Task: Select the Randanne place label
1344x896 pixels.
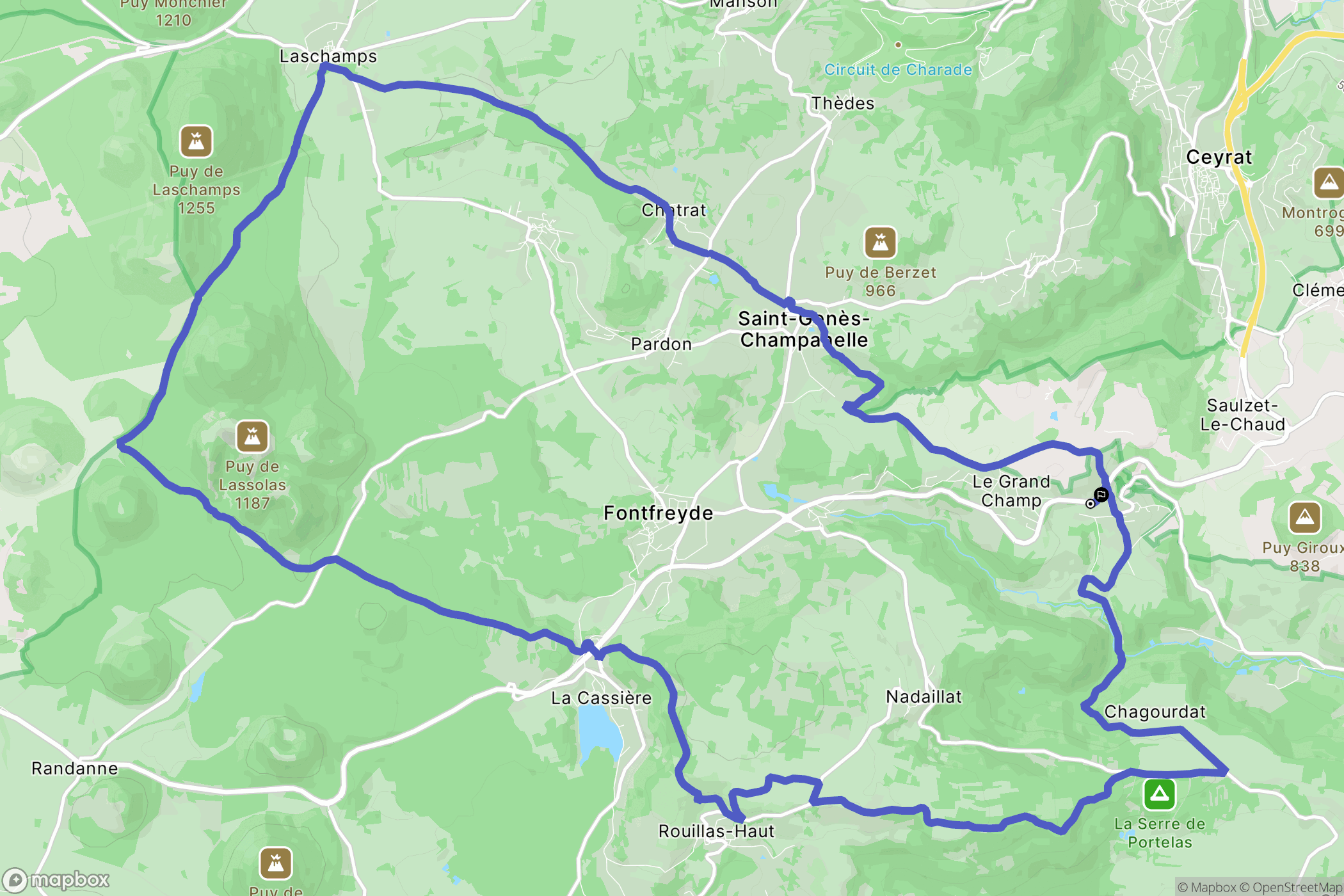Action: coord(75,768)
